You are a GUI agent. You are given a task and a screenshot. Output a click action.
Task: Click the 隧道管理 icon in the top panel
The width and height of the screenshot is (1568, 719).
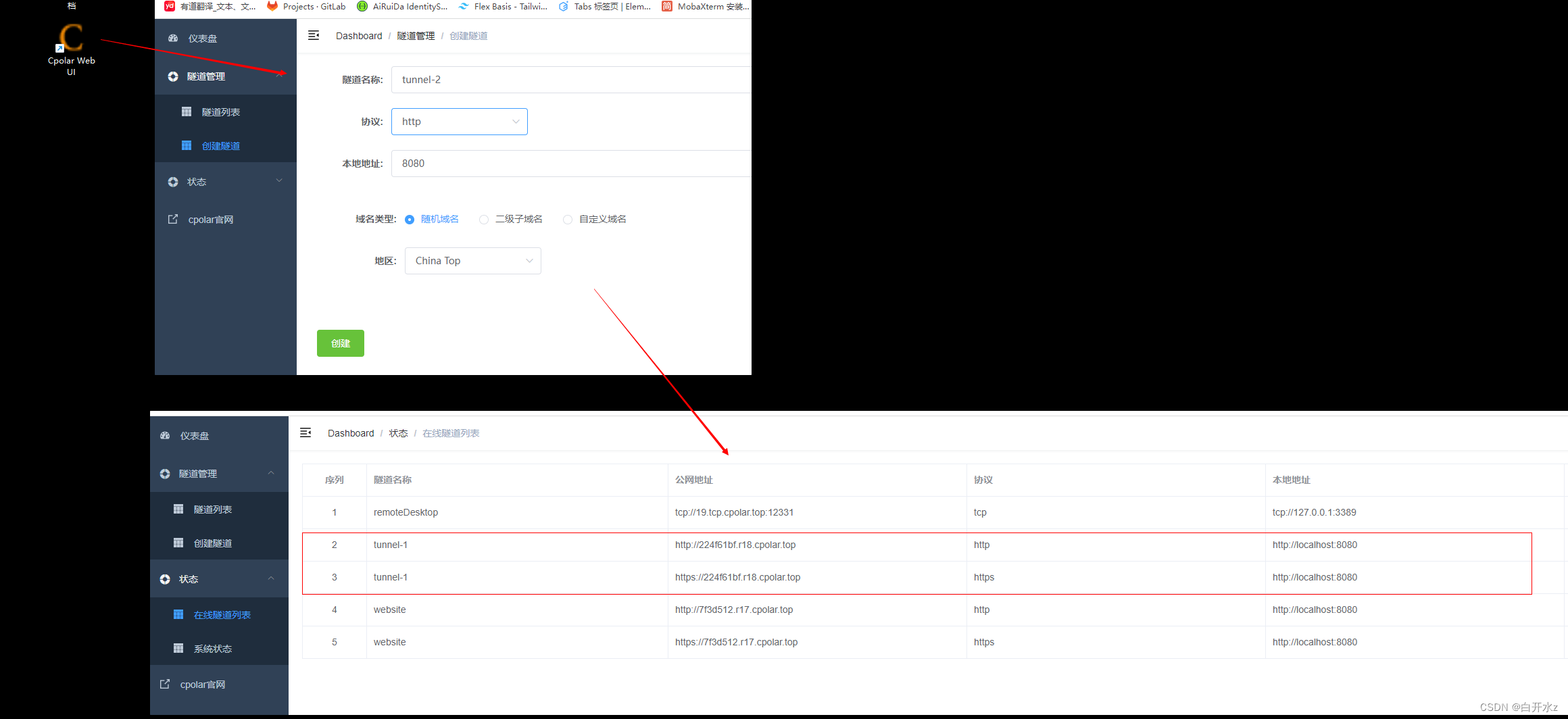click(173, 76)
